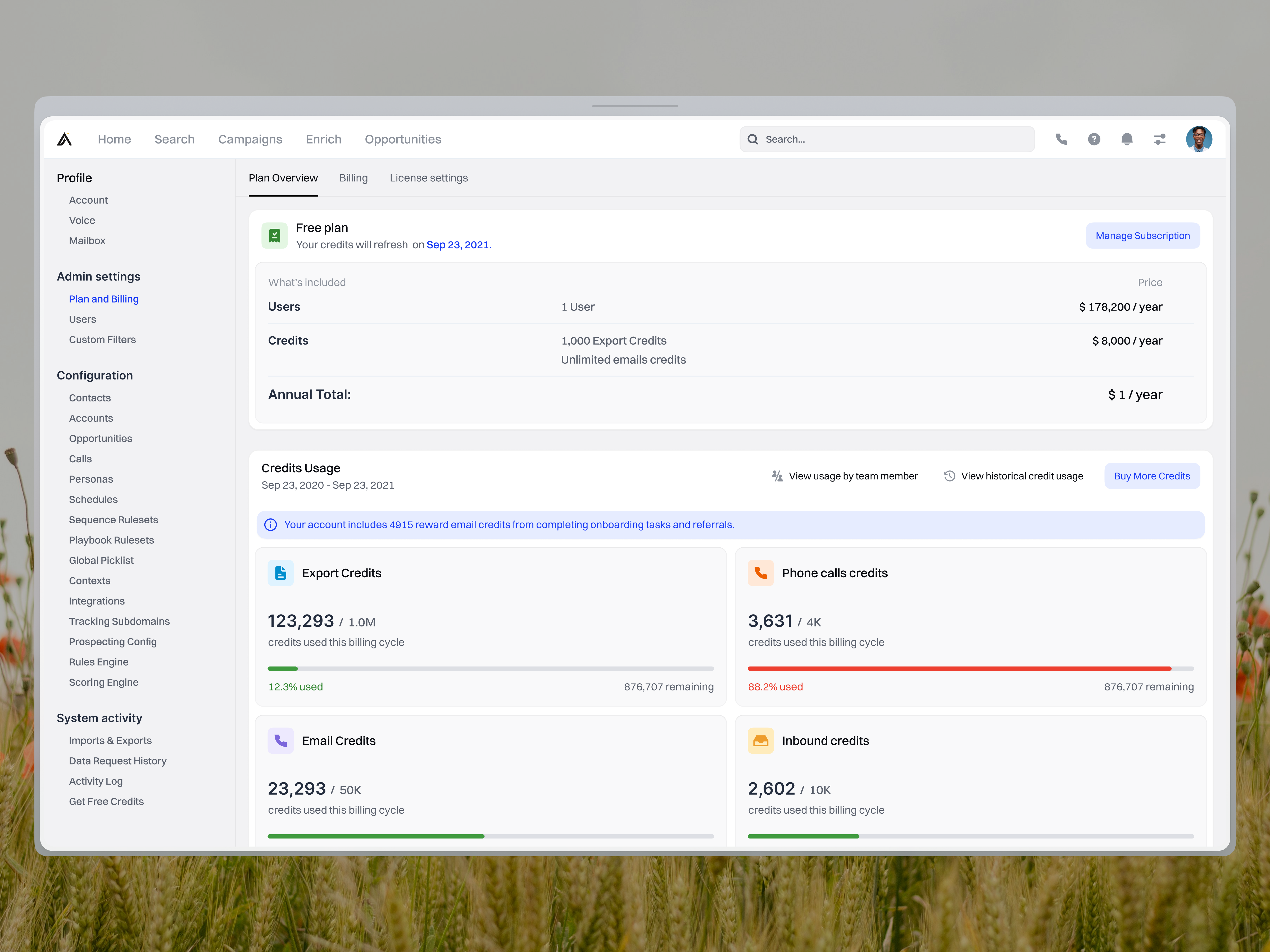The width and height of the screenshot is (1270, 952).
Task: Click the phone dialer icon in top bar
Action: (x=1061, y=139)
